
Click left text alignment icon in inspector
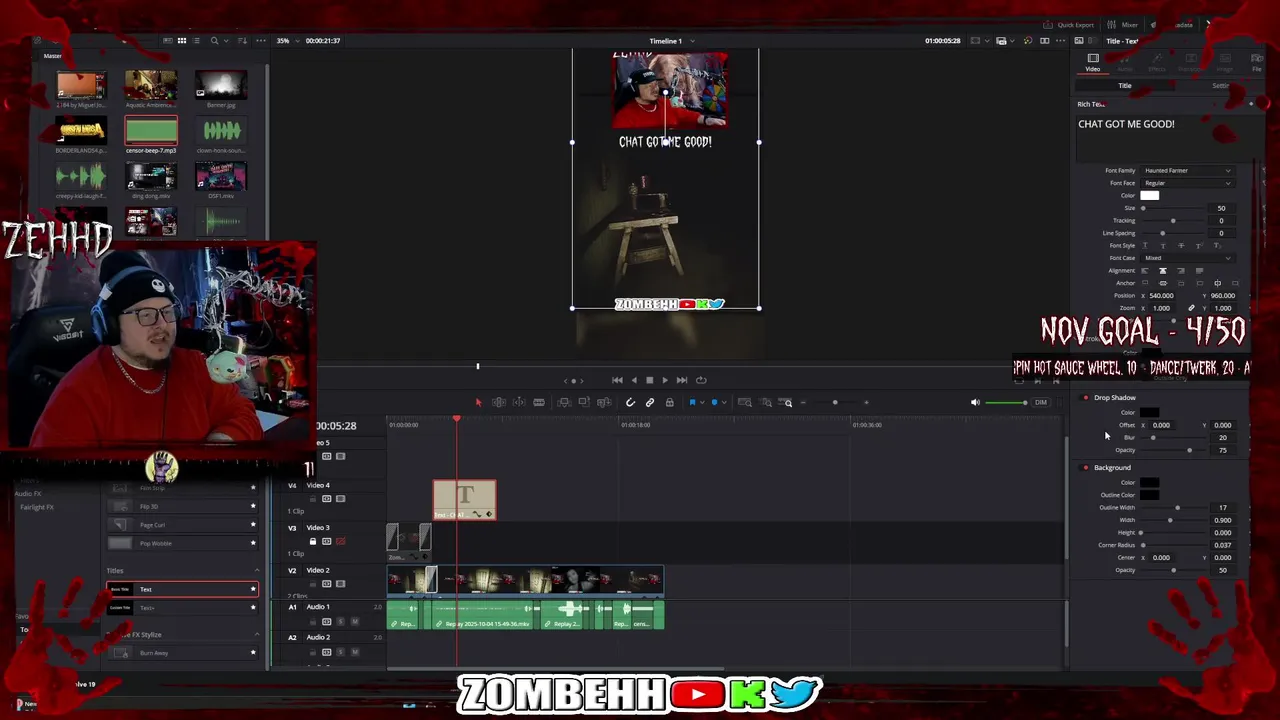point(1144,271)
